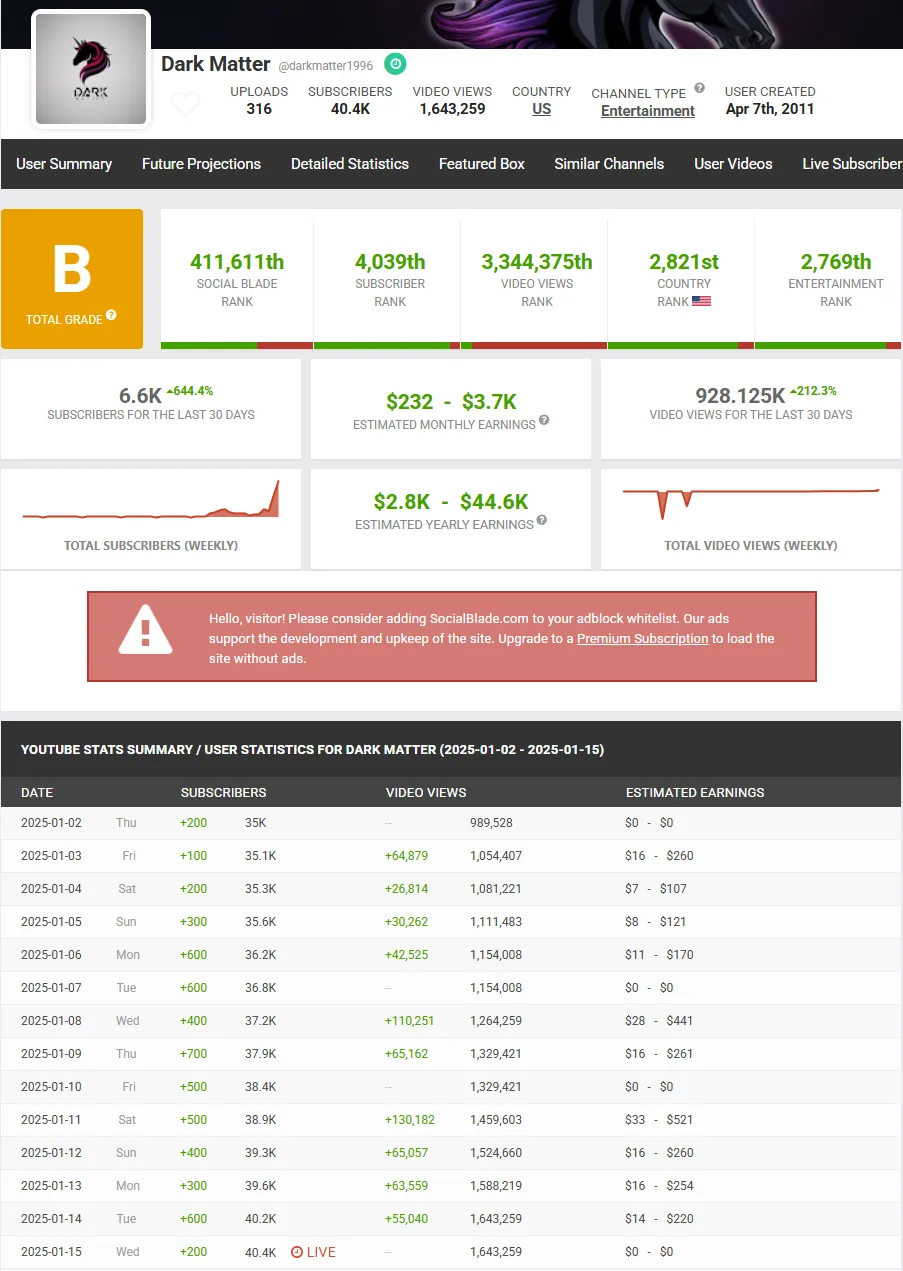This screenshot has height=1271, width=903.
Task: Click the 316 uploads count
Action: point(259,109)
